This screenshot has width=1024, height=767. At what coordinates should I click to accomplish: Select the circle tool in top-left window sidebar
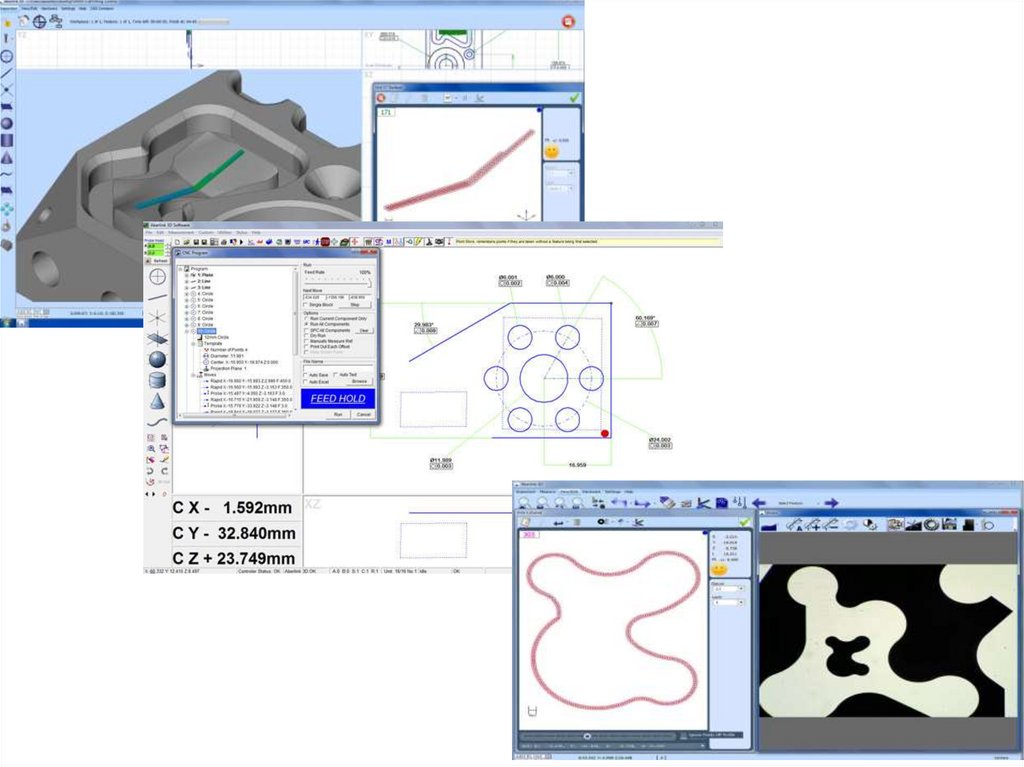coord(7,56)
